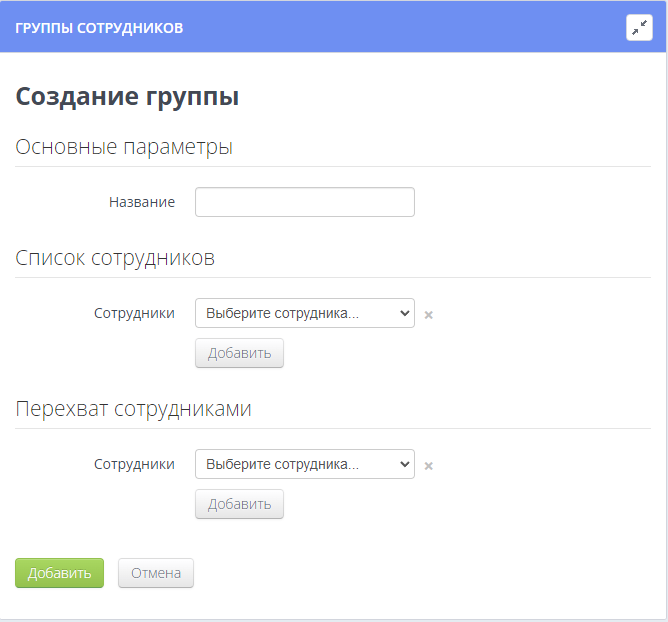This screenshot has height=622, width=668.
Task: Click the Название field label
Action: click(x=141, y=202)
